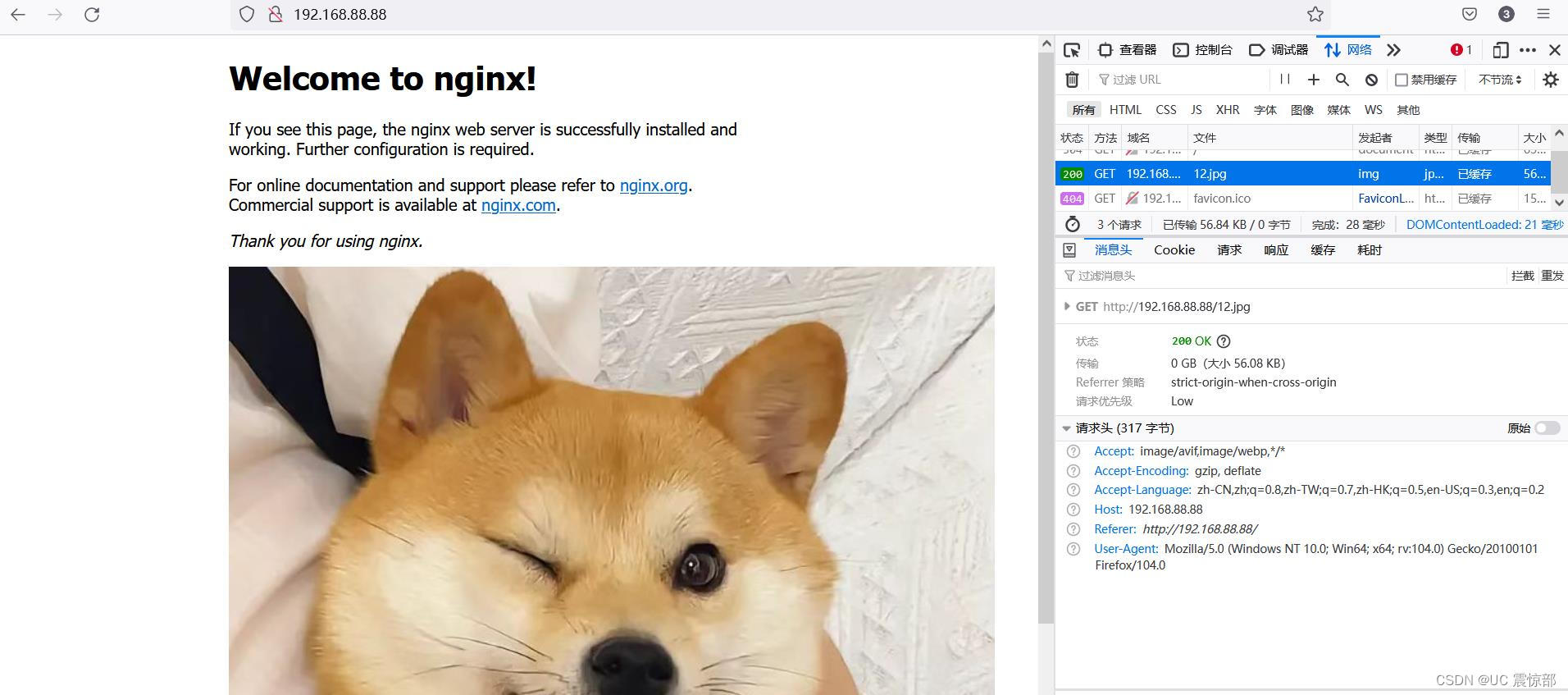Screen dimensions: 1568x695
Task: Click help icon next to 200 OK
Action: [x=1224, y=341]
